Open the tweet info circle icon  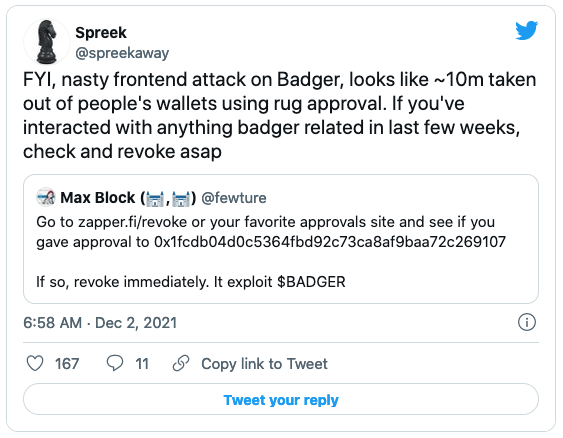point(527,322)
